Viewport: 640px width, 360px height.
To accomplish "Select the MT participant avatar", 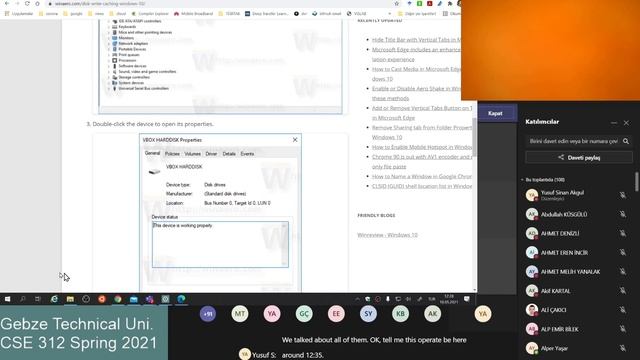I will [x=240, y=314].
